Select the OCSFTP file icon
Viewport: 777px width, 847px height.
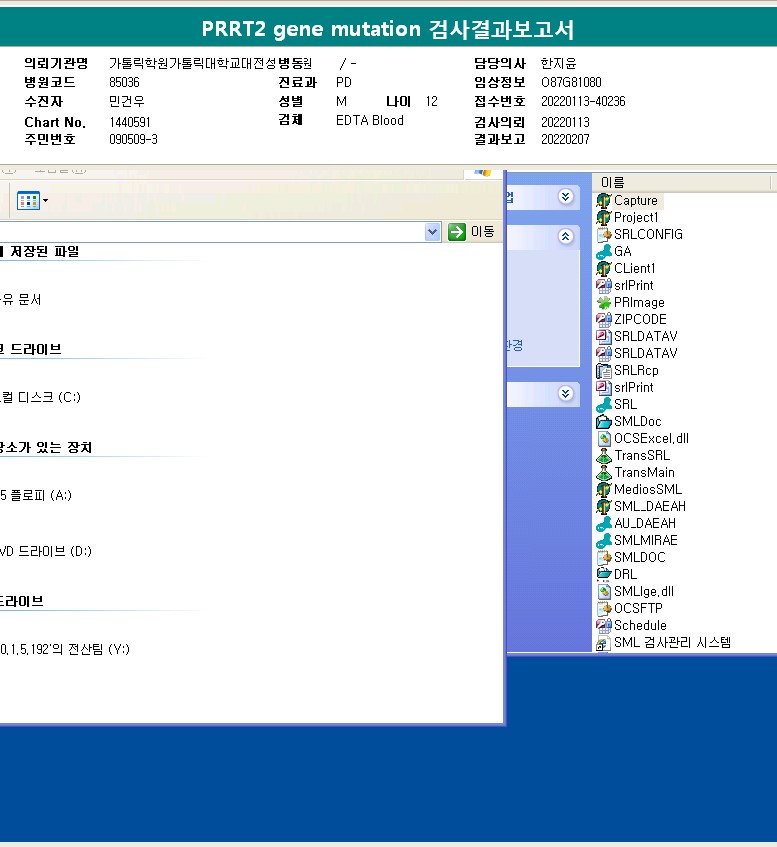tap(603, 608)
